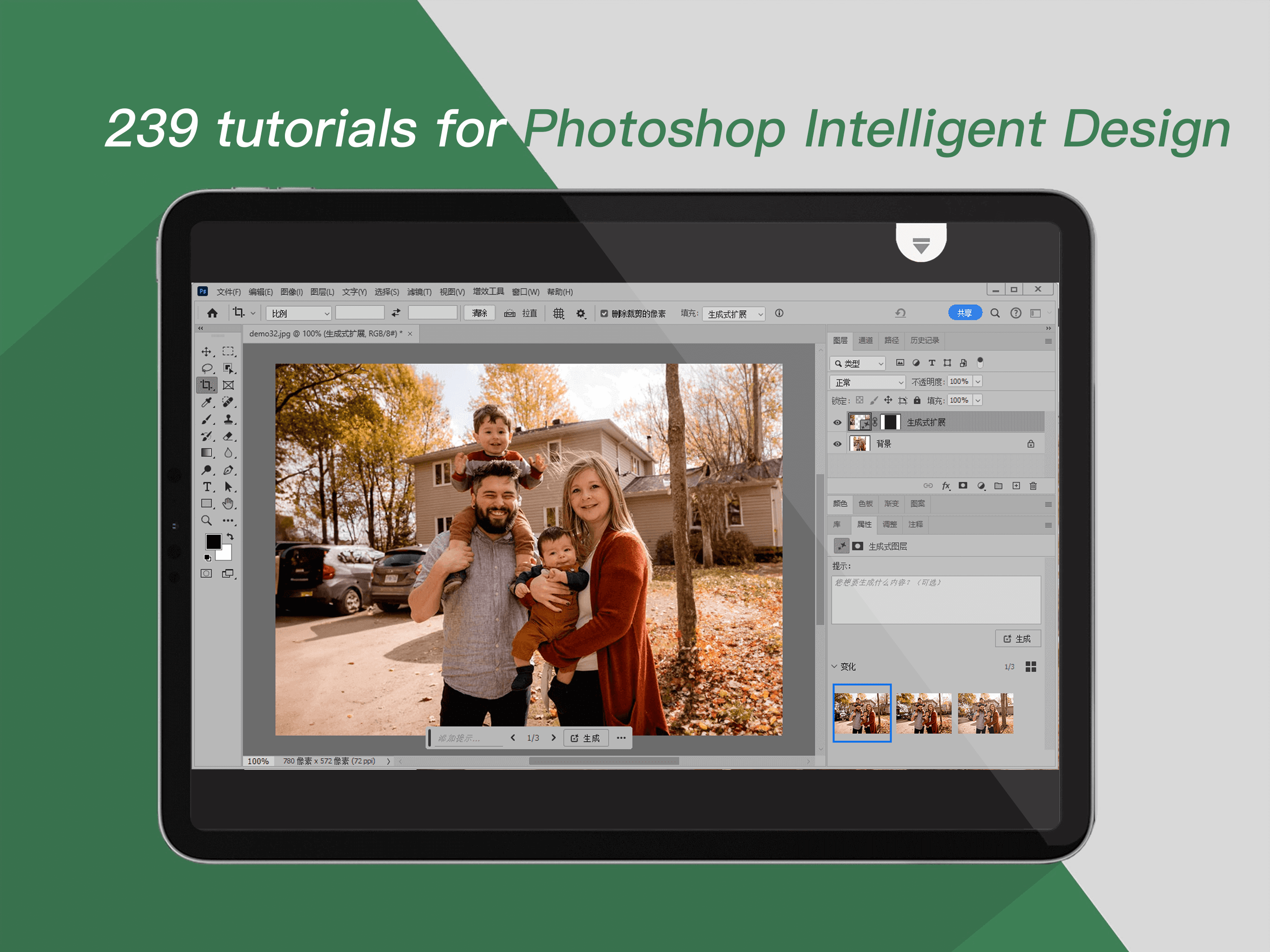1270x952 pixels.
Task: Open crop tool preset picker arrow
Action: click(252, 313)
